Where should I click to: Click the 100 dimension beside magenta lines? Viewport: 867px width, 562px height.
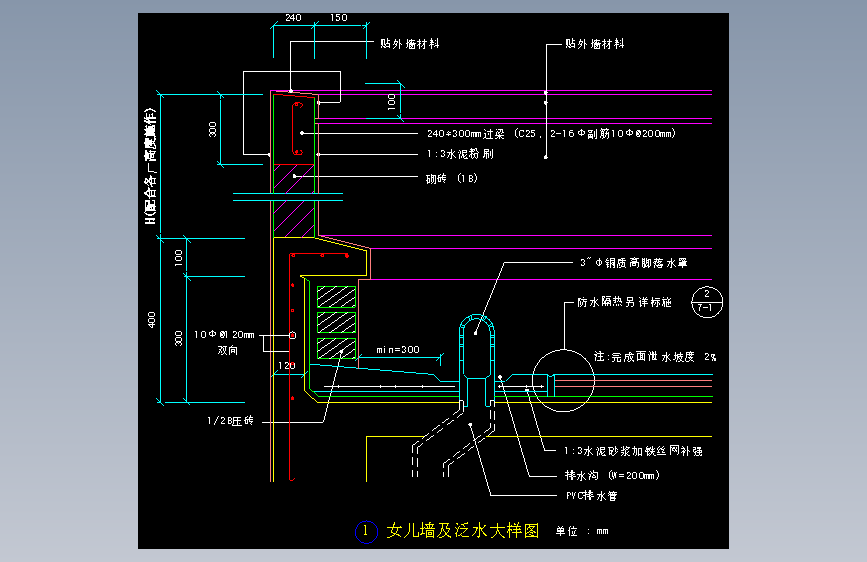coord(391,101)
